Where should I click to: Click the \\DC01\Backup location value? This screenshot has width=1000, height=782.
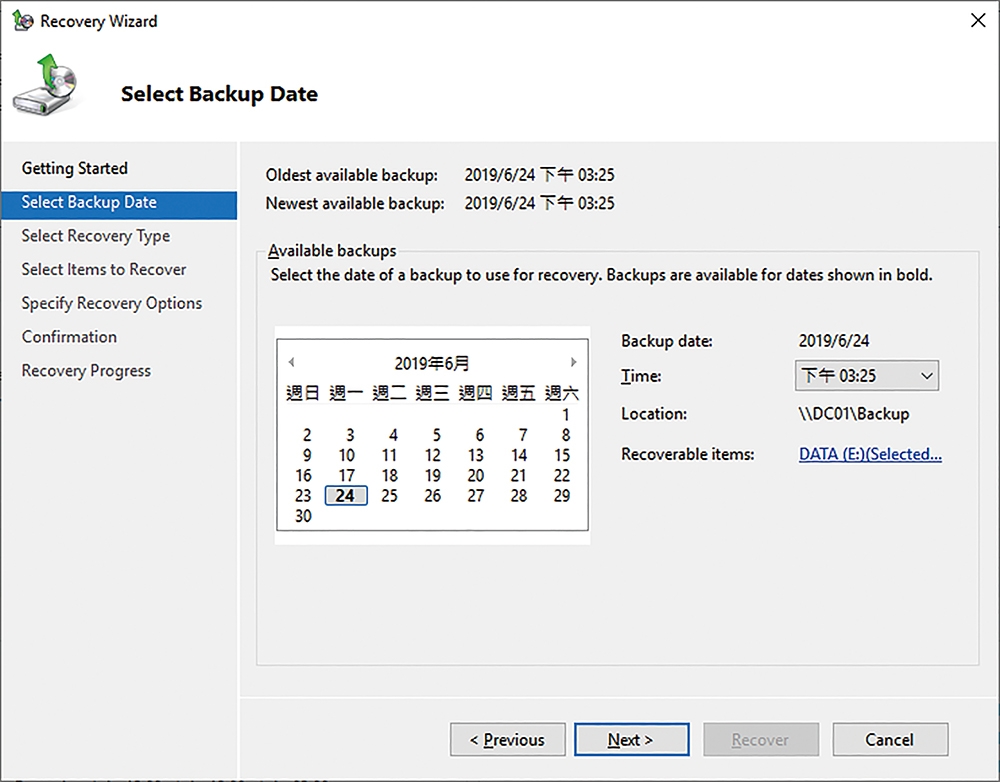854,414
